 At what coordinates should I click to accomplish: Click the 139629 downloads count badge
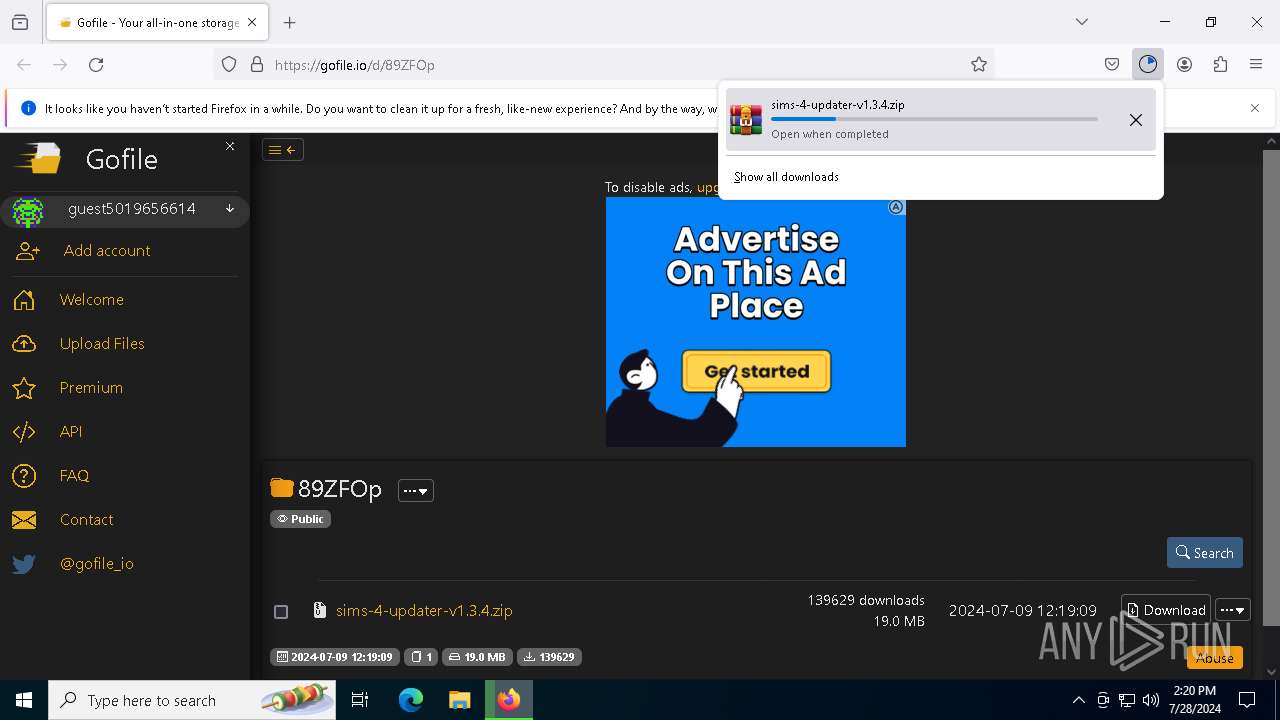(x=549, y=657)
